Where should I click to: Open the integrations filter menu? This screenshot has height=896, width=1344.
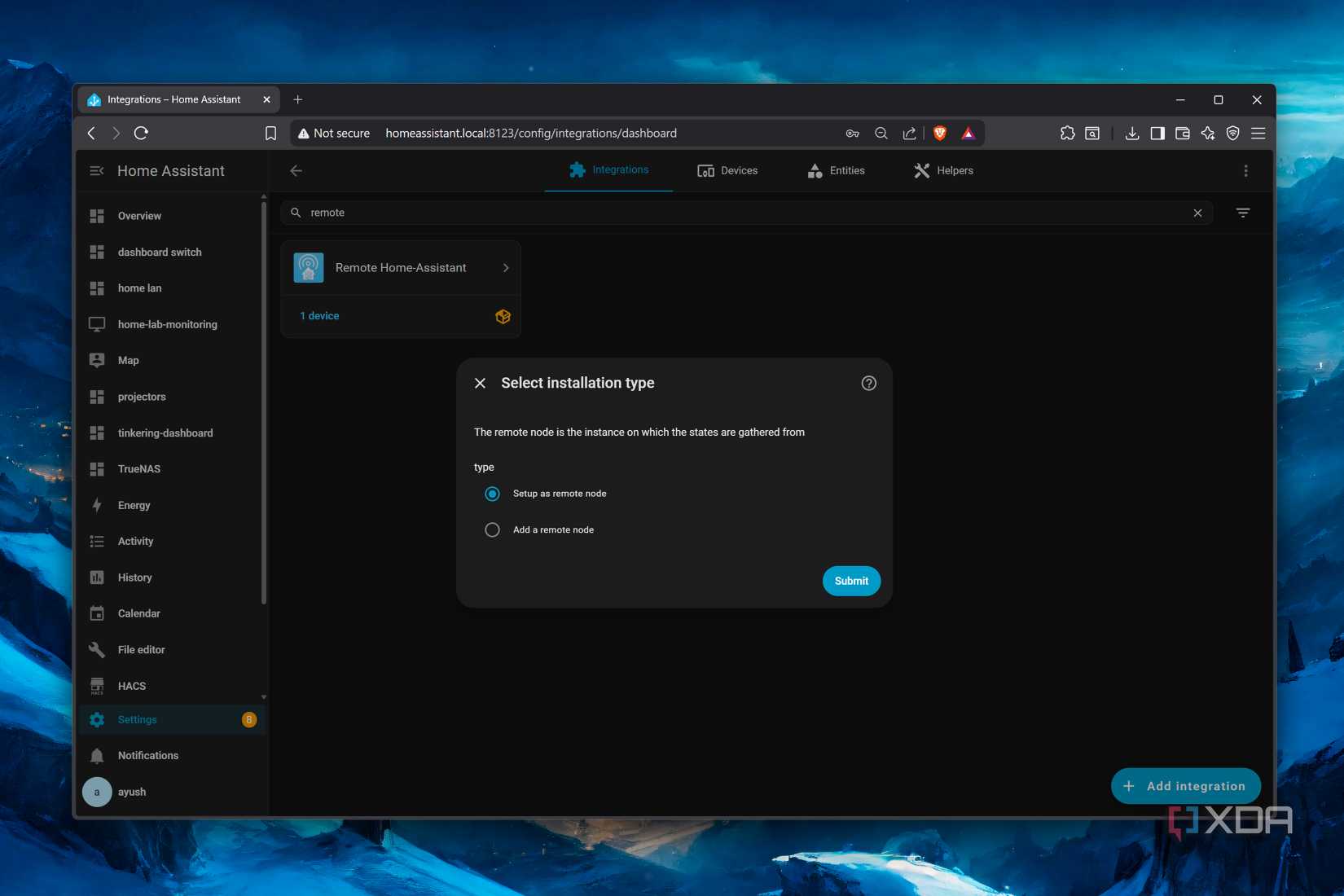click(x=1243, y=213)
